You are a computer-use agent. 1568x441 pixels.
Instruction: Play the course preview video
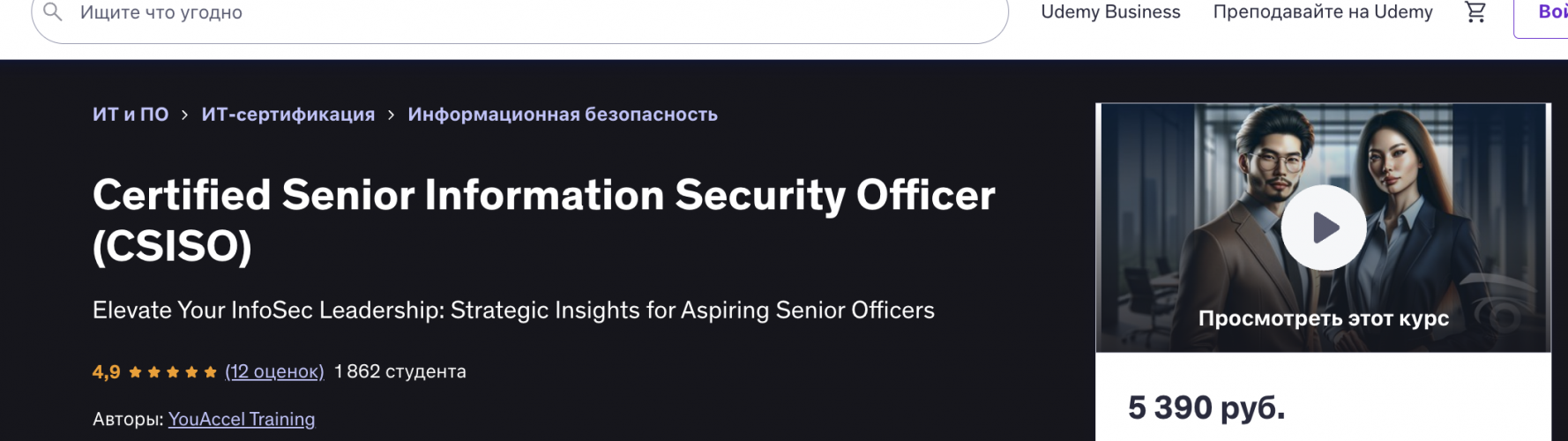pyautogui.click(x=1324, y=228)
